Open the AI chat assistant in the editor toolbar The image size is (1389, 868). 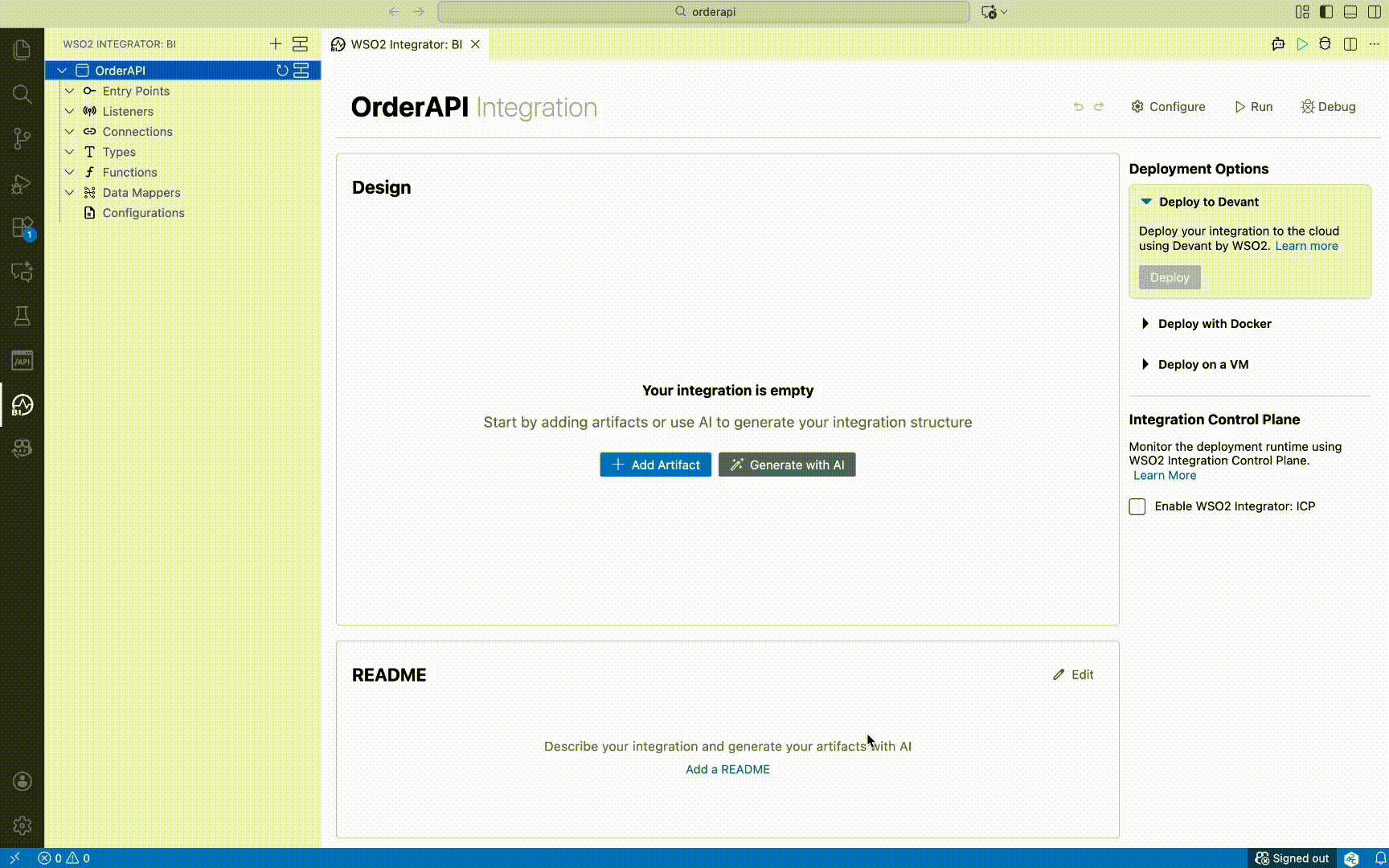click(1277, 44)
